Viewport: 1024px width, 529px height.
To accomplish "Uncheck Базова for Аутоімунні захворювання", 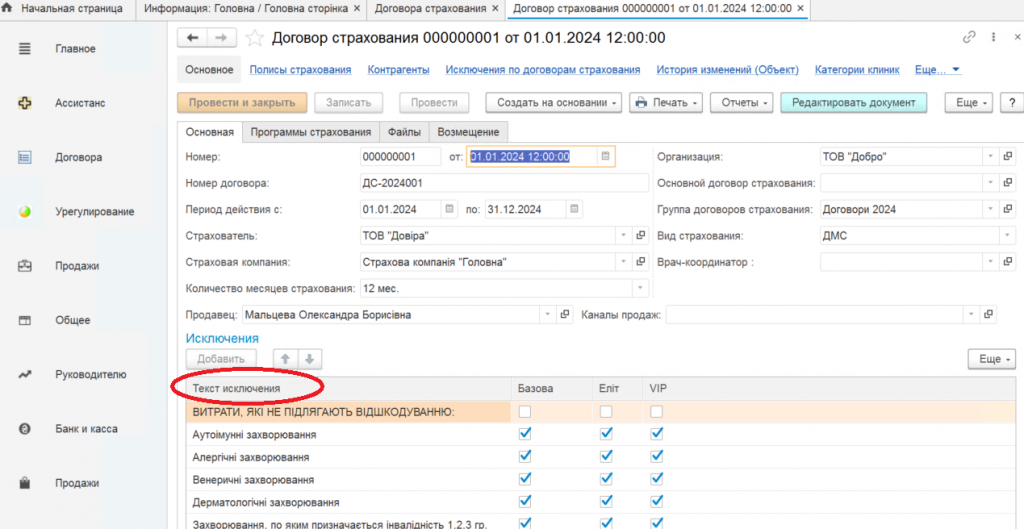I will tap(525, 435).
